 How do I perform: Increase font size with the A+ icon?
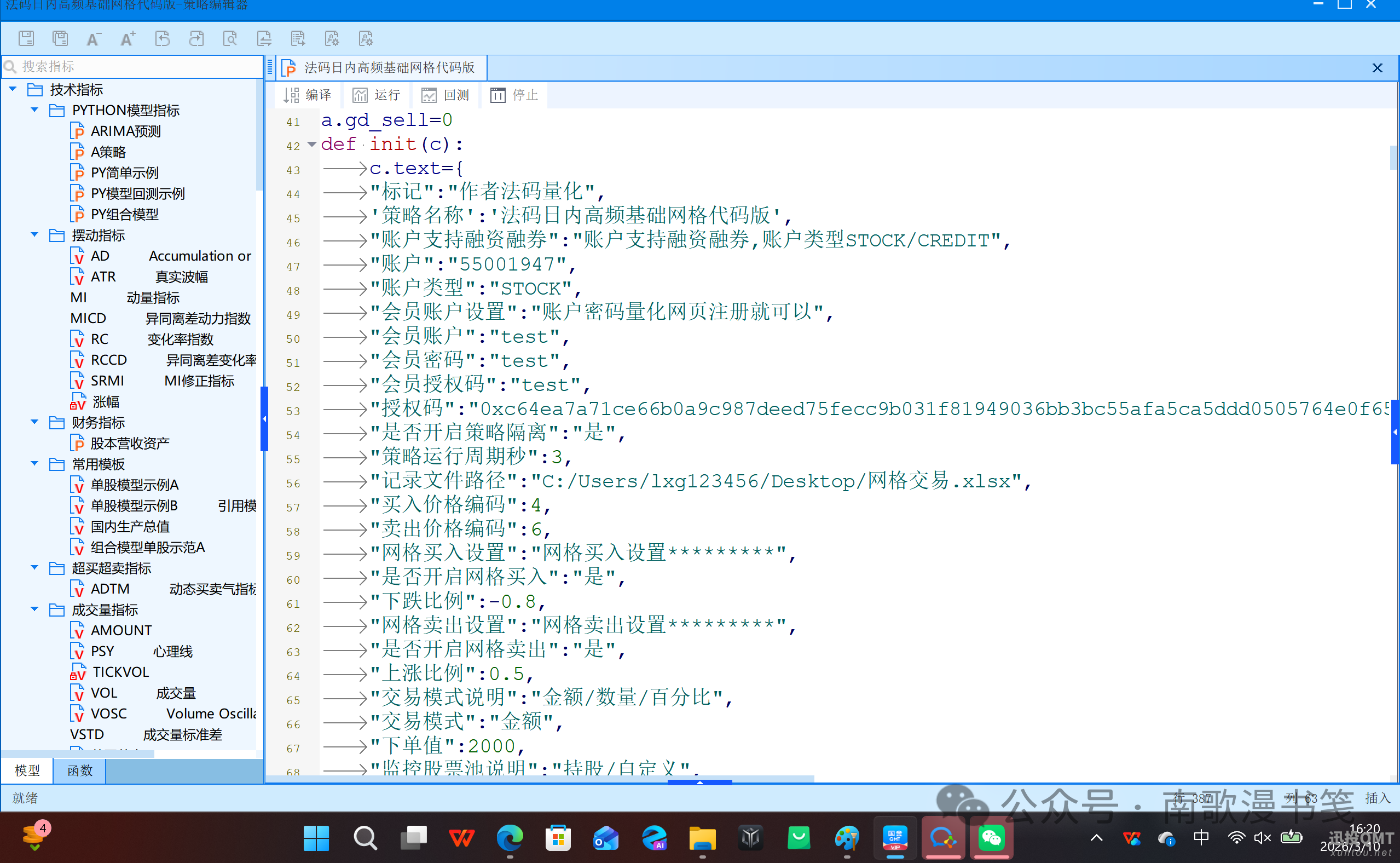(127, 38)
